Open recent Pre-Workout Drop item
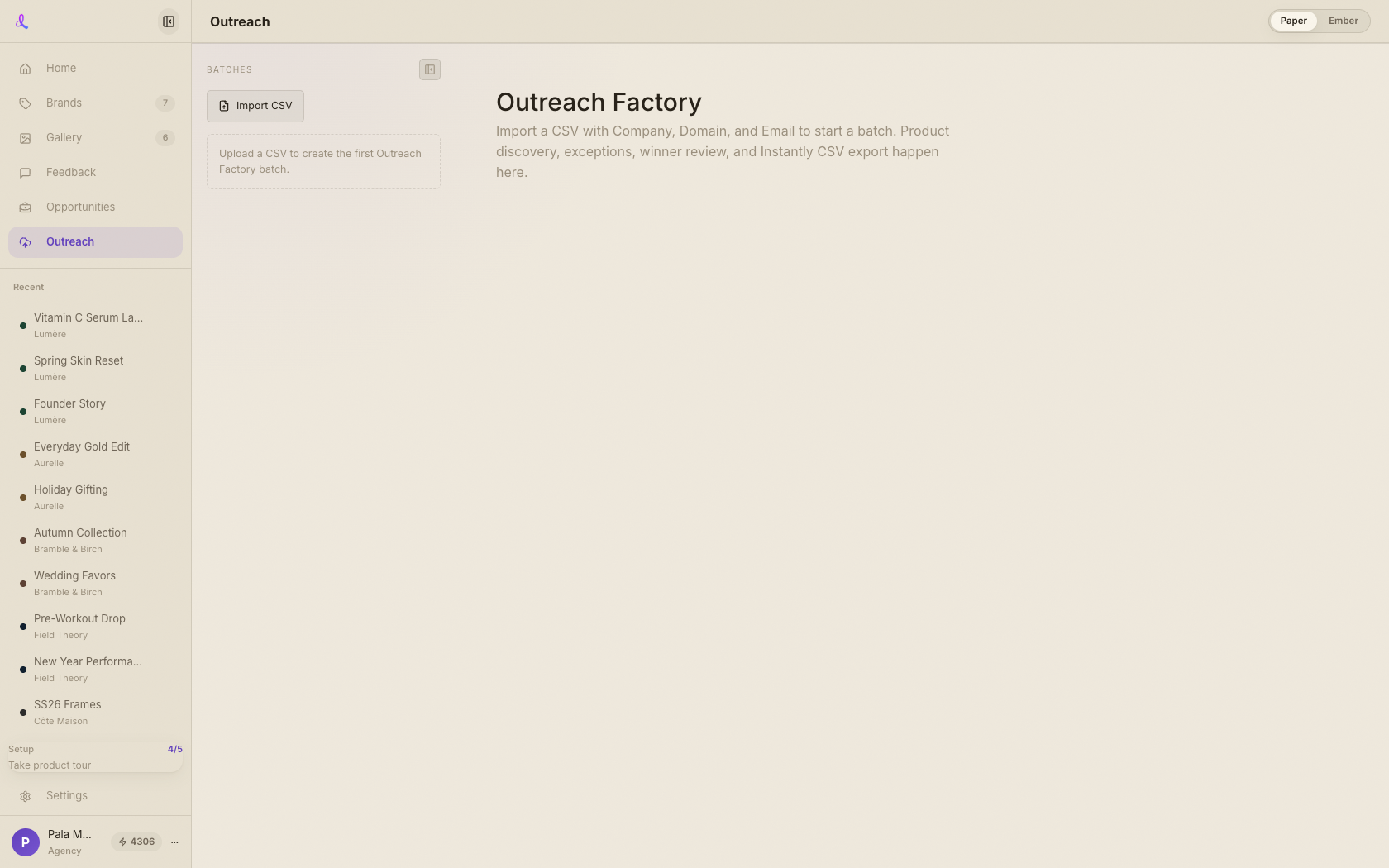Viewport: 1389px width, 868px height. (95, 627)
